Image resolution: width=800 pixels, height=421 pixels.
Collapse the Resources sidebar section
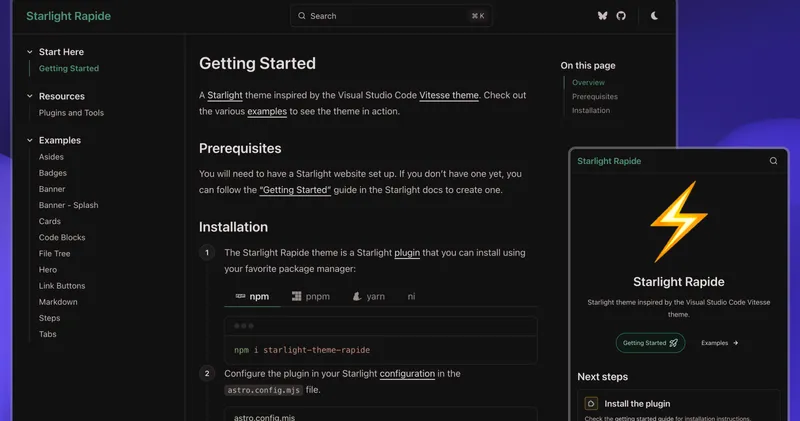click(x=30, y=97)
